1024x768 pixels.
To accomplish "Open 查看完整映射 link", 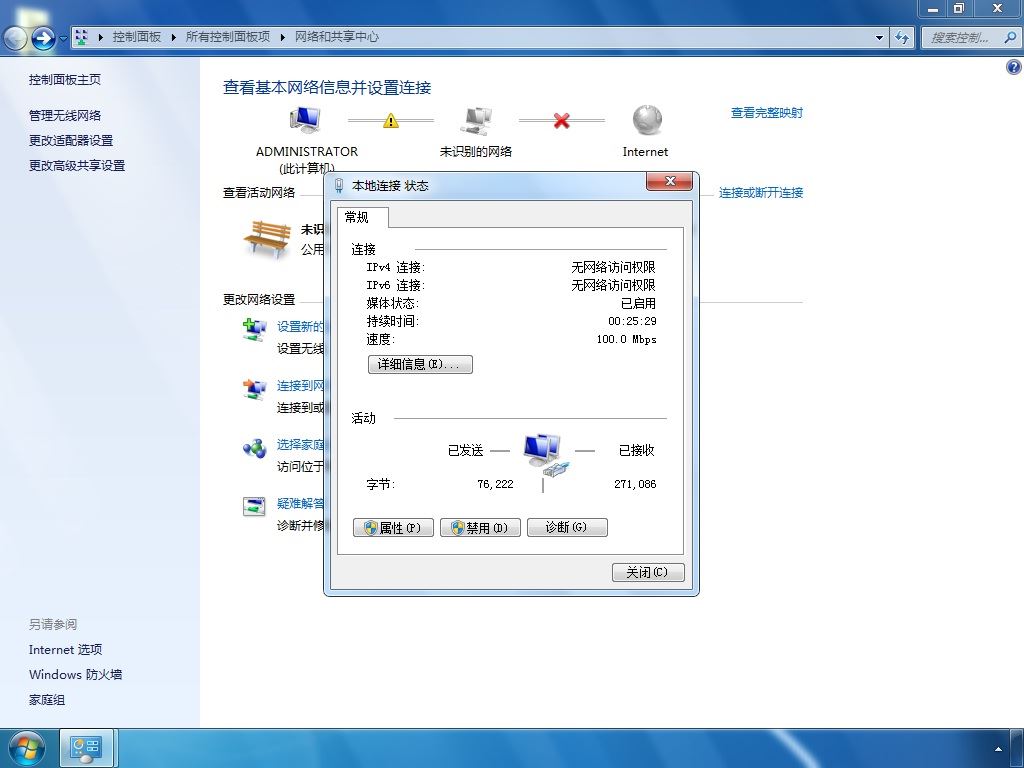I will pos(767,113).
